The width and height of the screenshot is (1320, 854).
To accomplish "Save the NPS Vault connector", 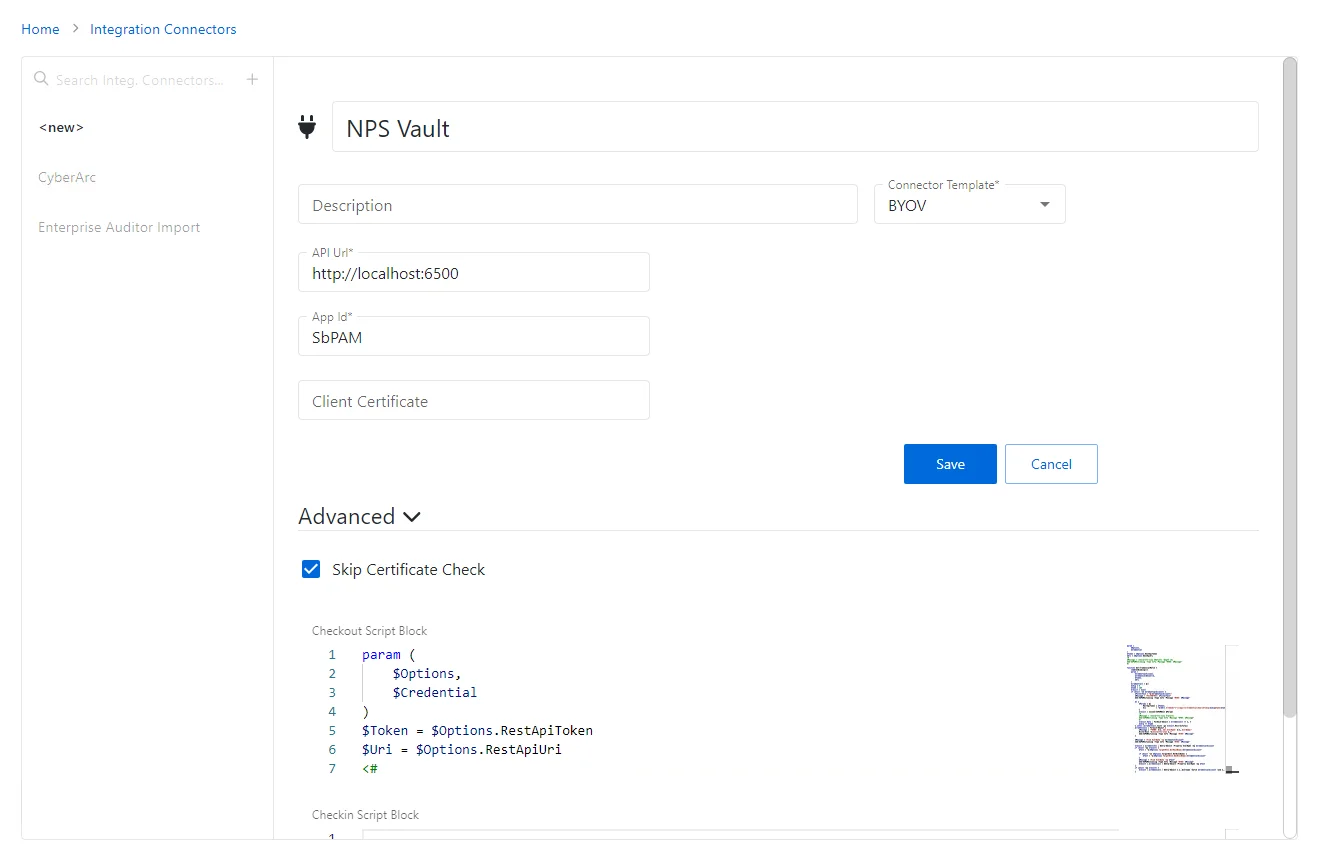I will pos(950,464).
